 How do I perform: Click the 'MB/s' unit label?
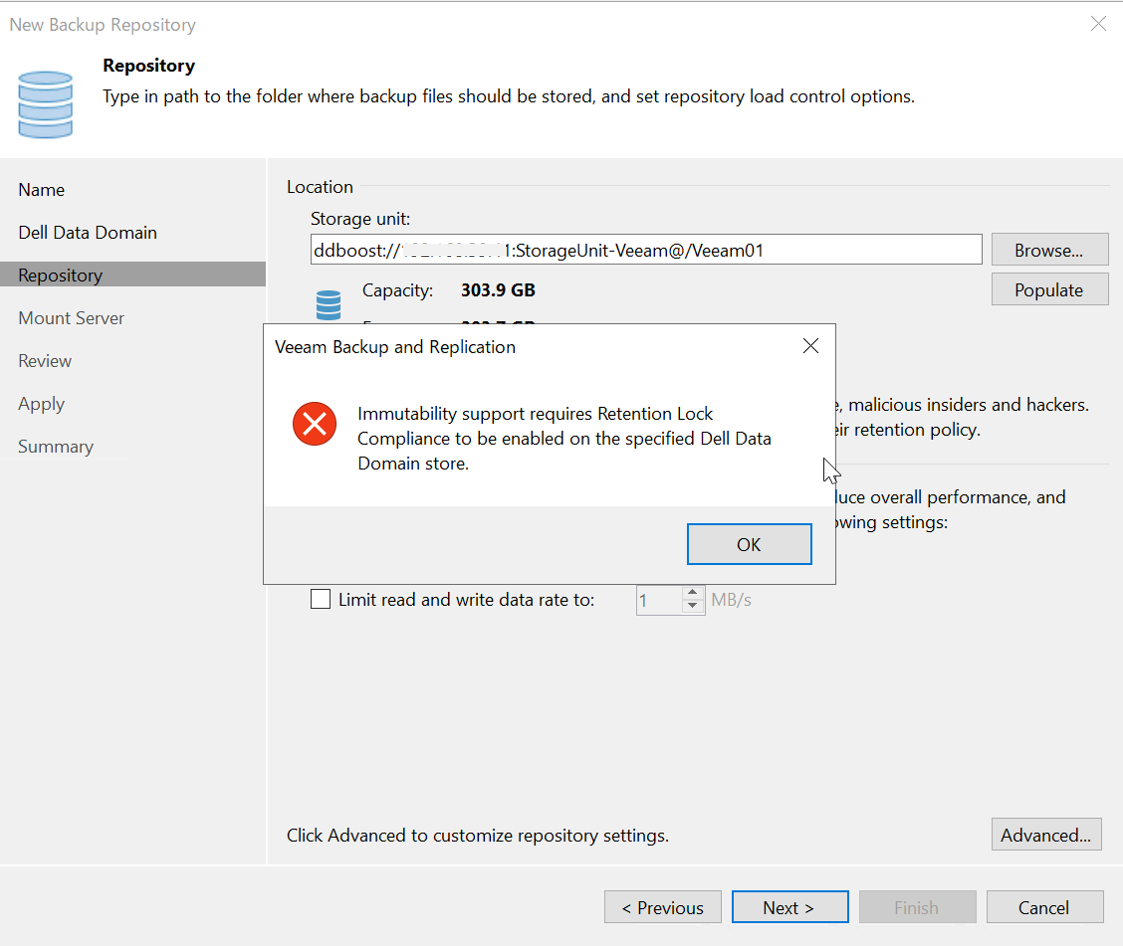point(731,600)
